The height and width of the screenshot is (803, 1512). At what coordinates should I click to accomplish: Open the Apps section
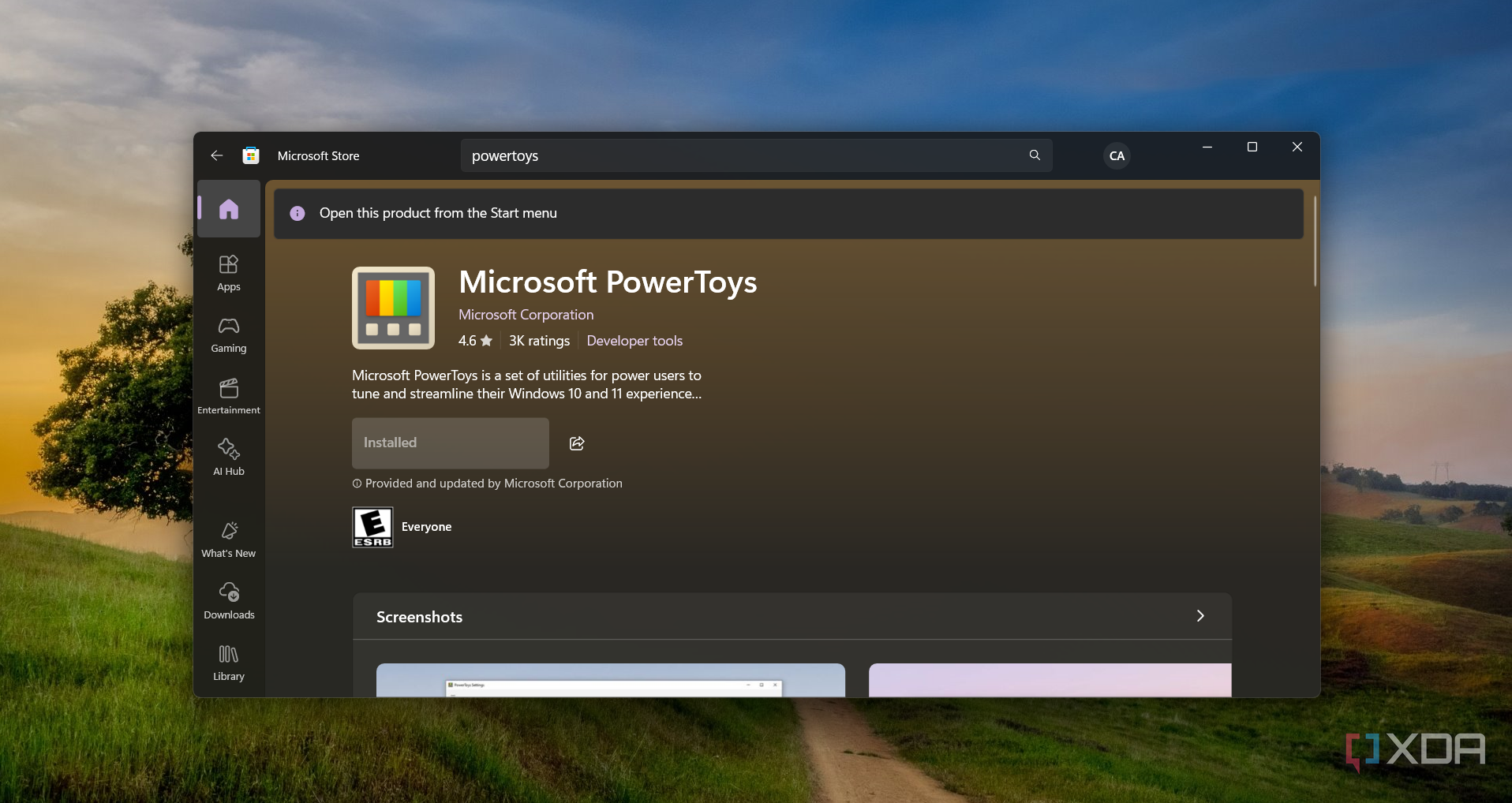(229, 273)
